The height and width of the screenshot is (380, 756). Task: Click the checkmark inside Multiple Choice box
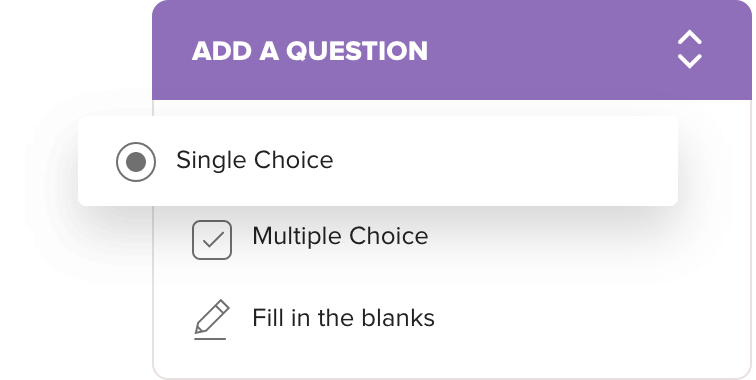(213, 239)
